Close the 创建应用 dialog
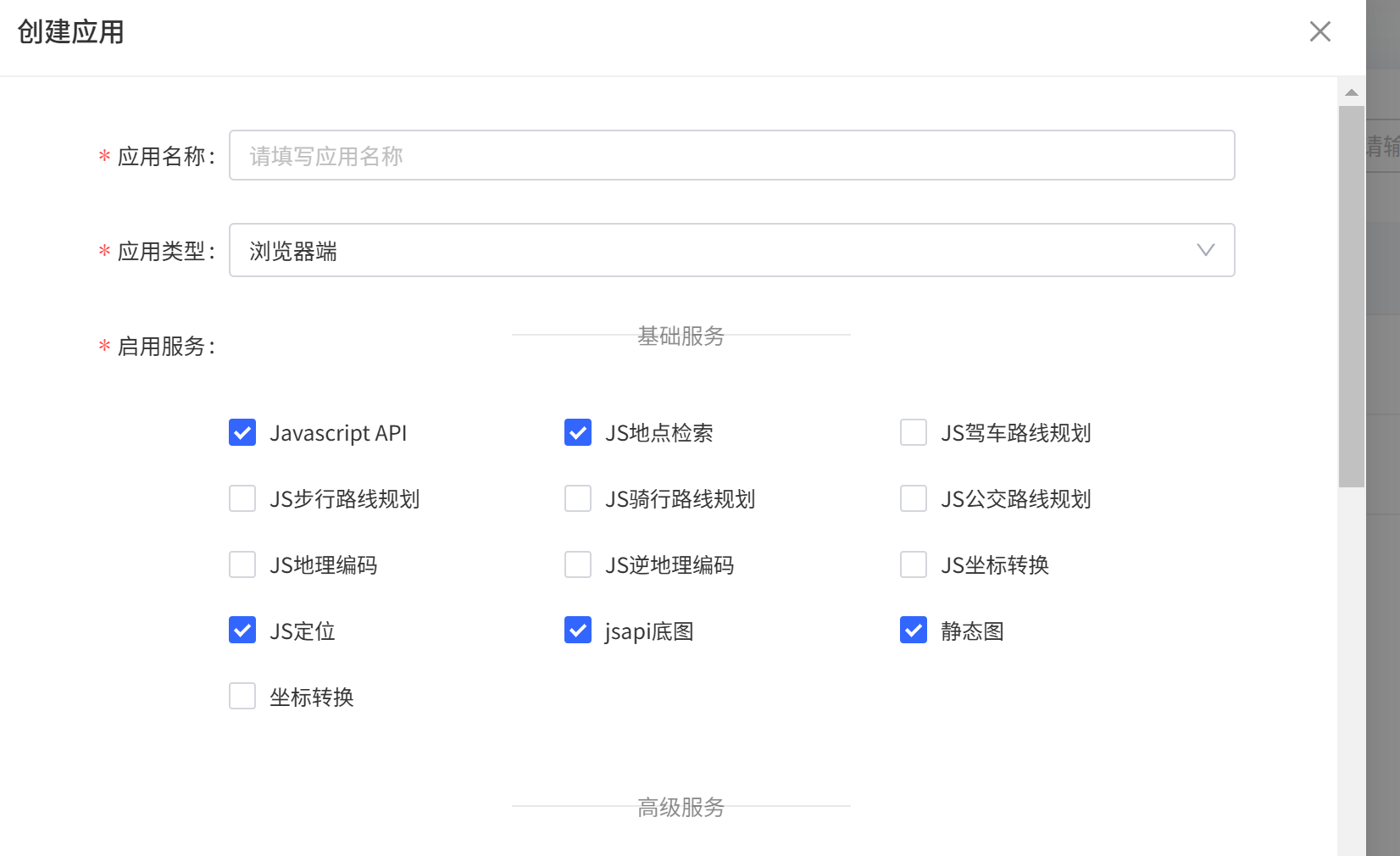1400x856 pixels. click(1319, 31)
